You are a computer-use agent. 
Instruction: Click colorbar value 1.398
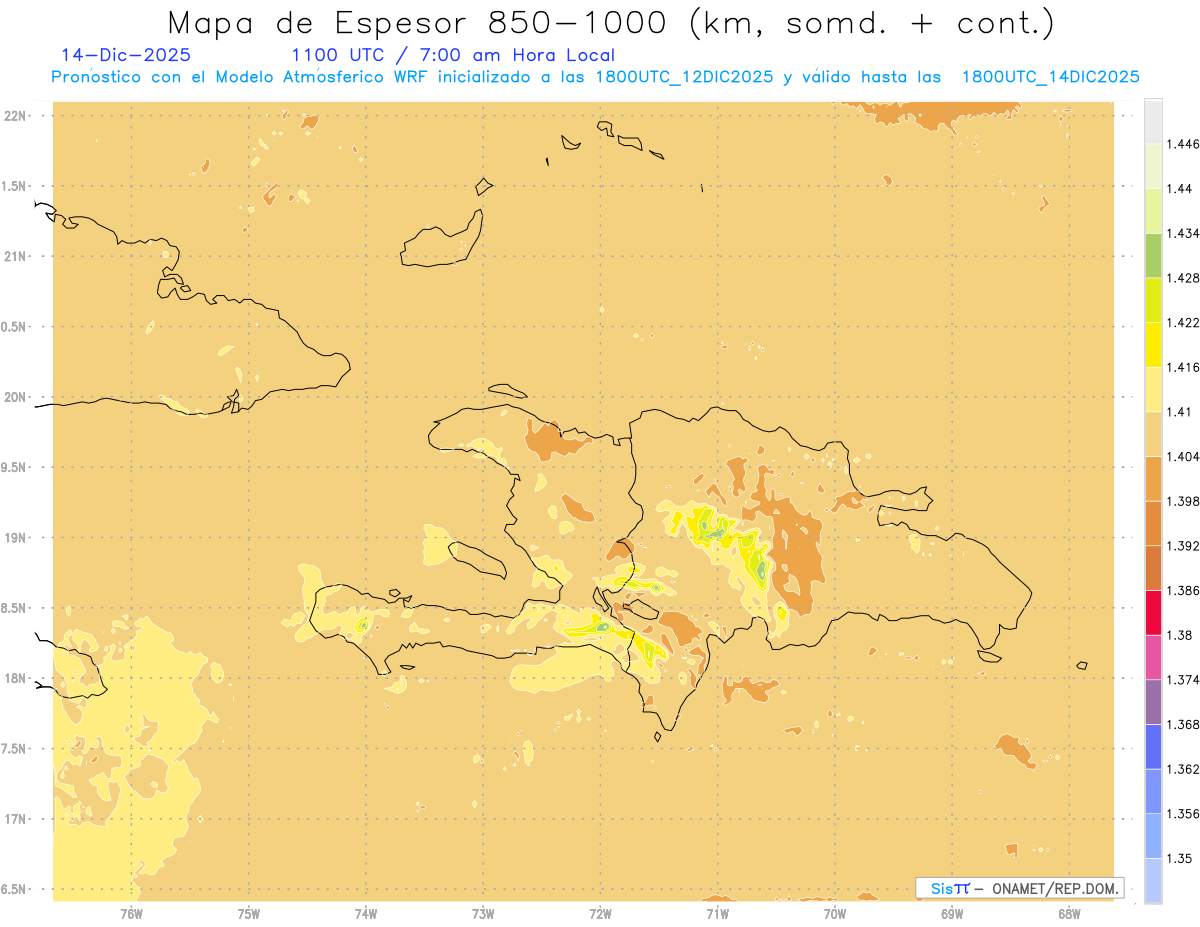pyautogui.click(x=1183, y=501)
